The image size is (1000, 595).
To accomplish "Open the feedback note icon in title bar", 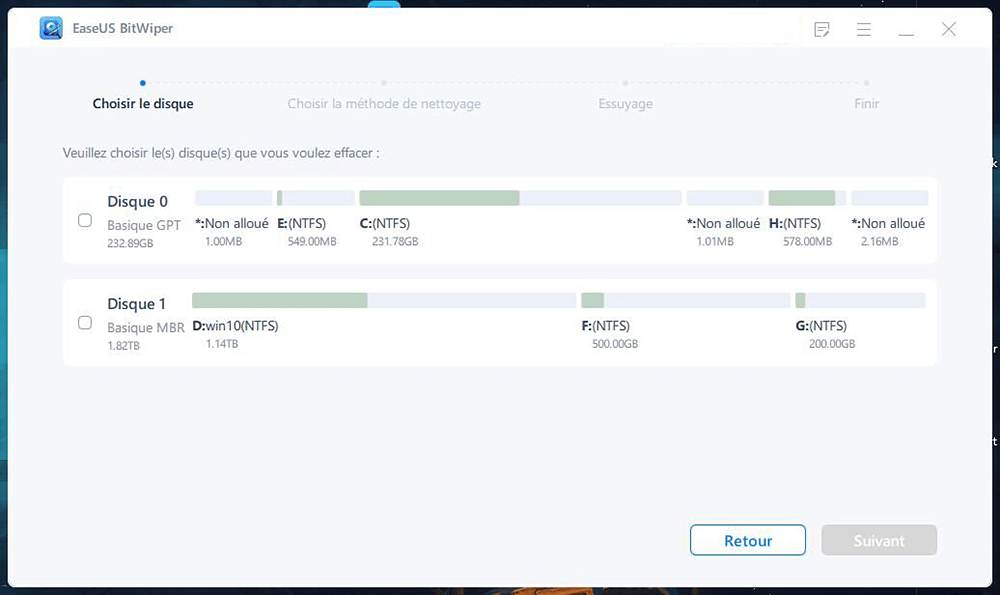I will [x=822, y=30].
